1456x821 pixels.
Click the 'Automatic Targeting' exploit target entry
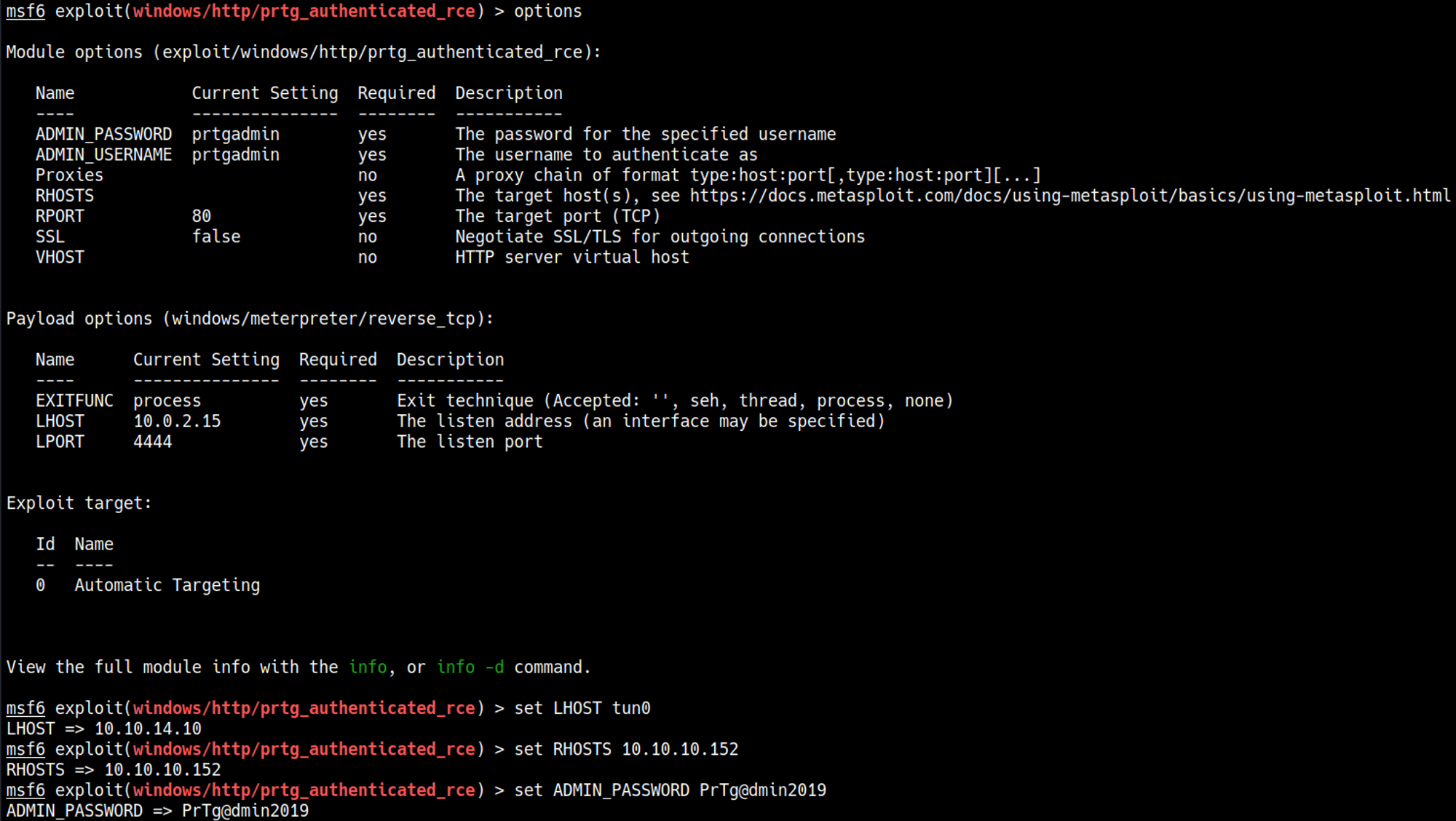coord(167,585)
